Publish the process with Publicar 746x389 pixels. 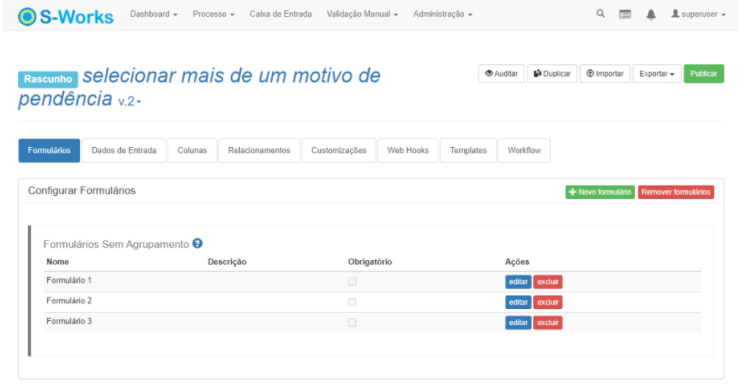coord(704,74)
